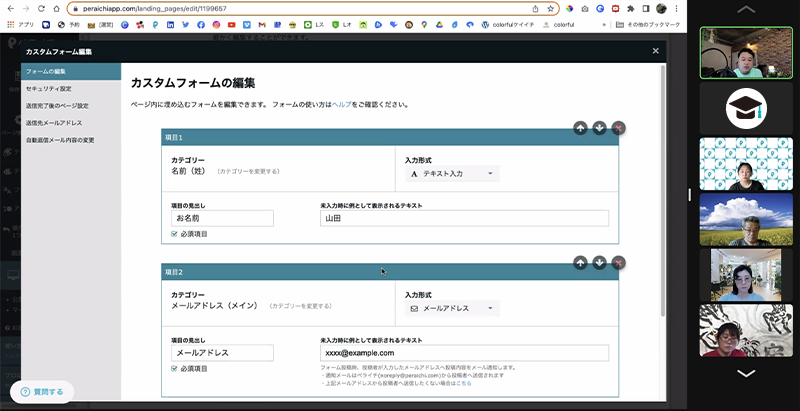Screen dimensions: 800x411
Task: Delete 項目2 with the red X icon
Action: (618, 262)
